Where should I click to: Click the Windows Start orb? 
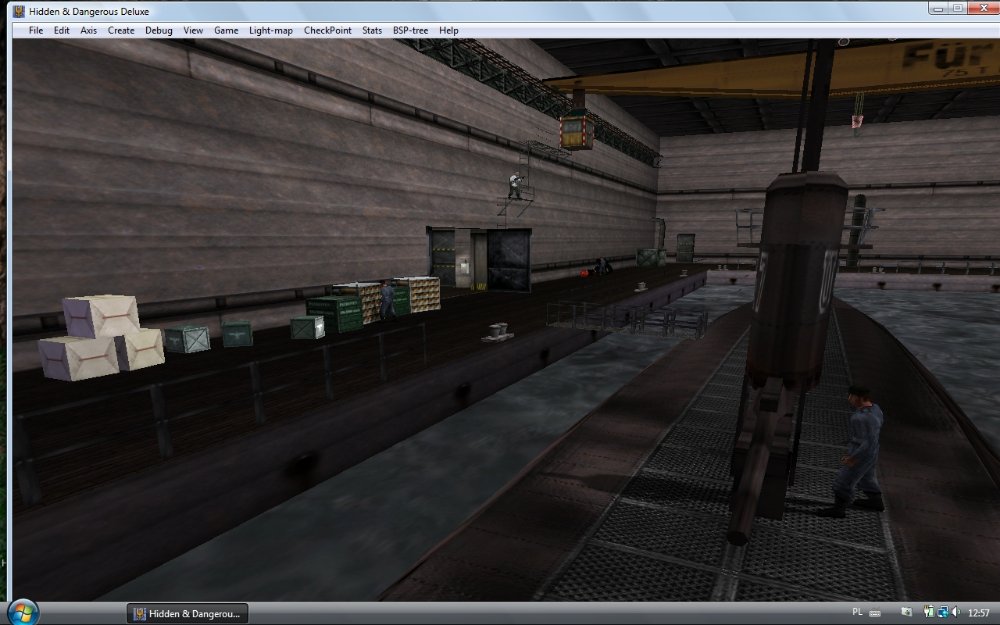(23, 612)
